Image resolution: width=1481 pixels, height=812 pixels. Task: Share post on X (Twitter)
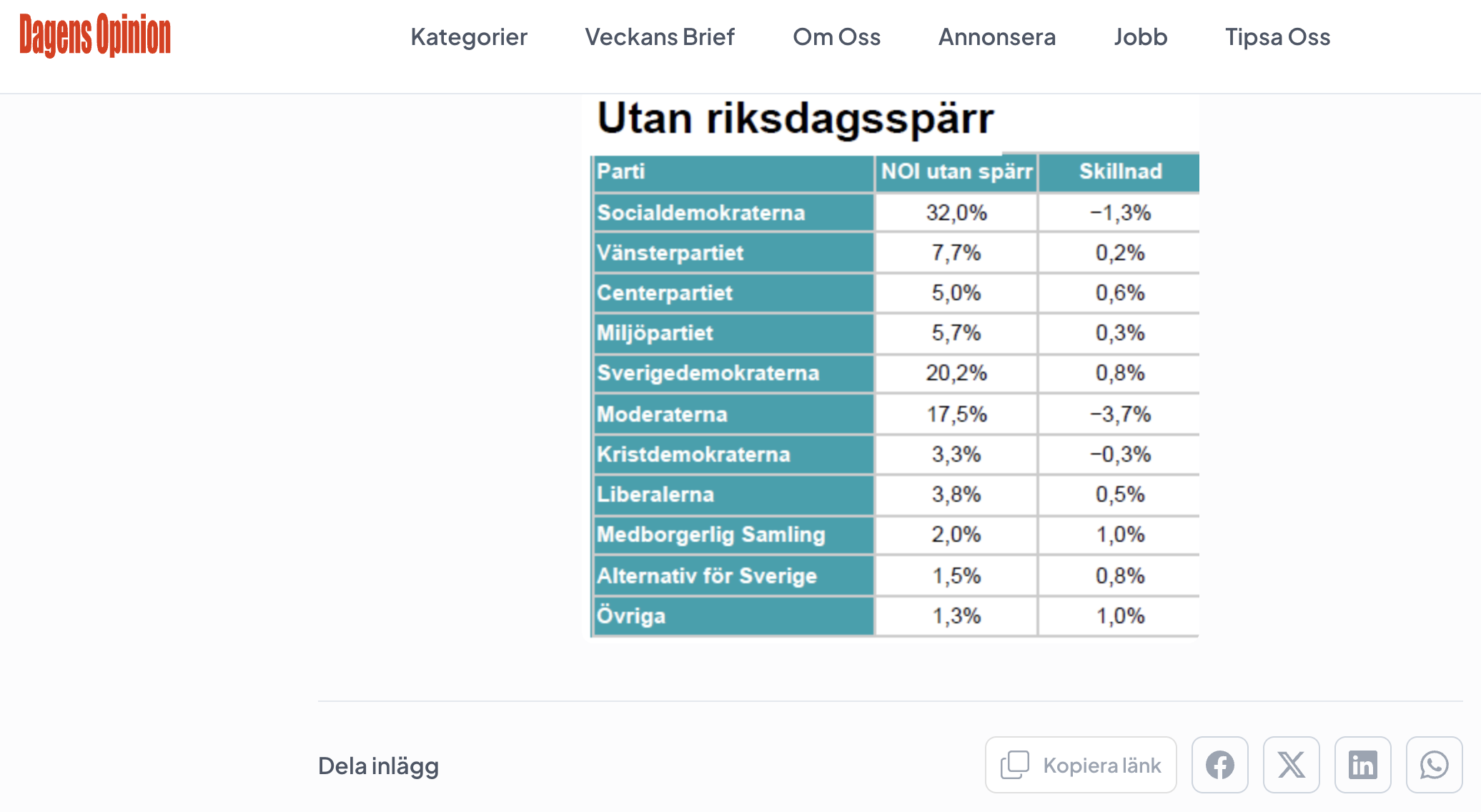1291,765
